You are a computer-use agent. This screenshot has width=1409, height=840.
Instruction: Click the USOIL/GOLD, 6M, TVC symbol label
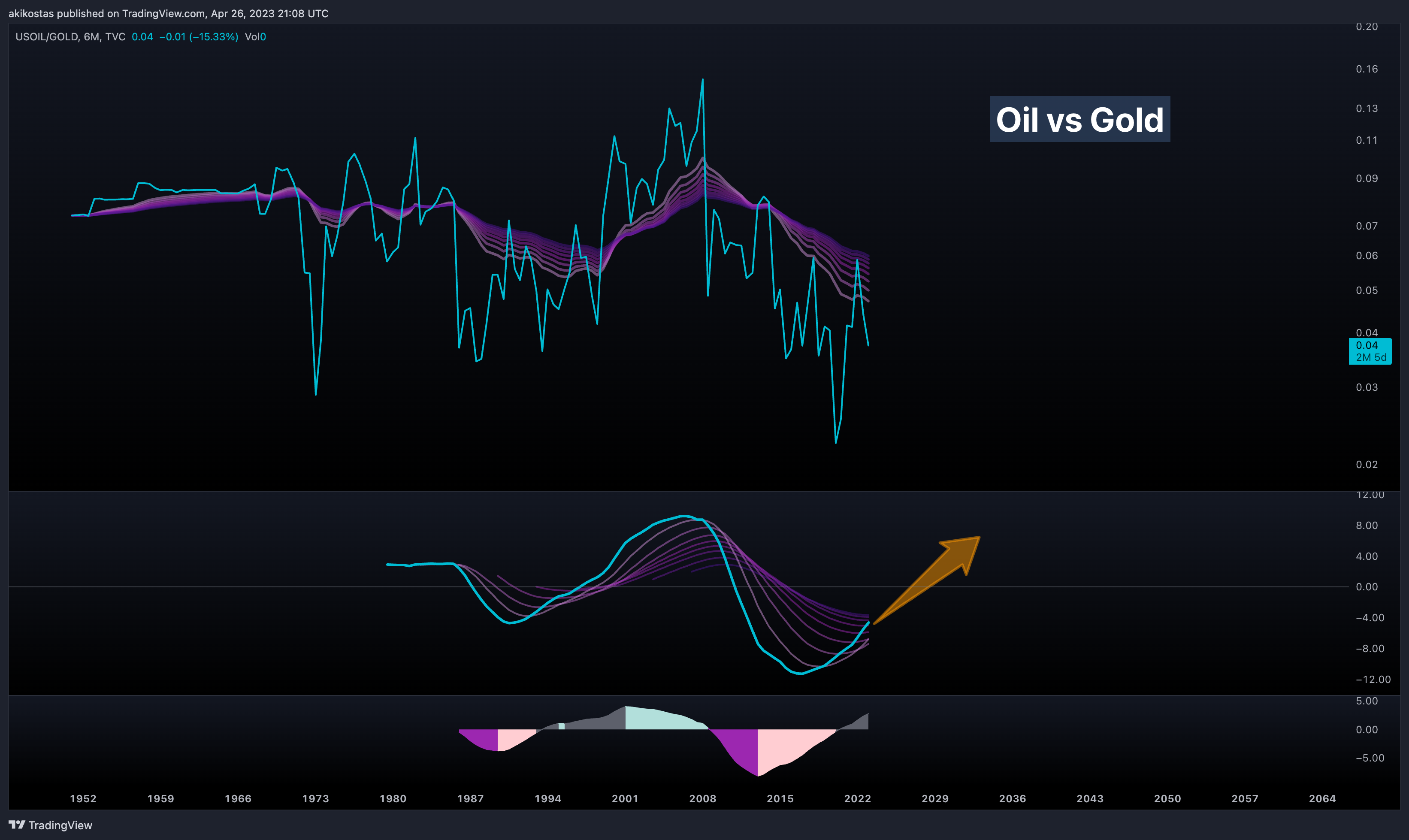(70, 37)
